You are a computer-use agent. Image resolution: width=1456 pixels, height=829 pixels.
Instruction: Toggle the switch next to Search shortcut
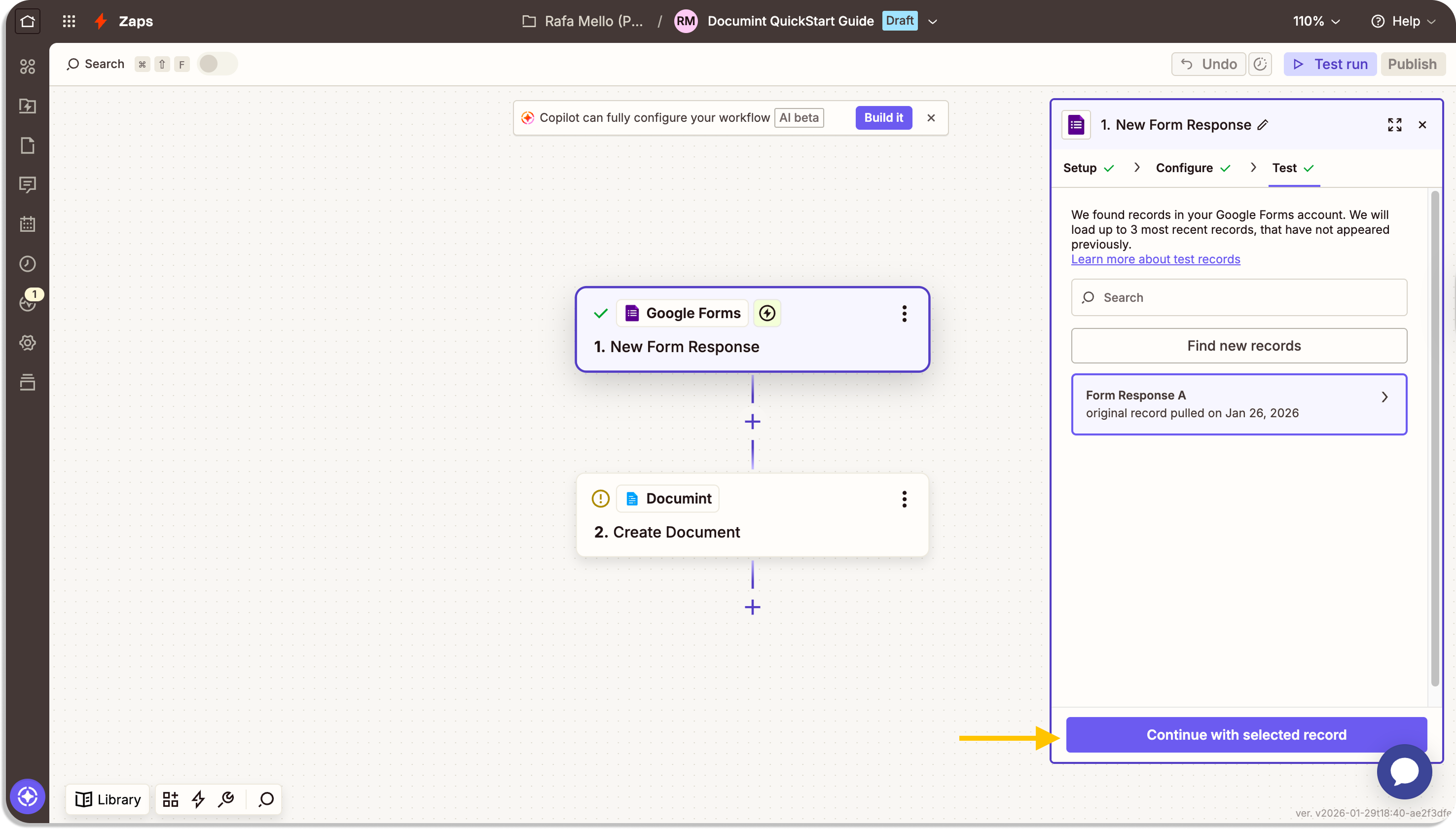point(217,64)
